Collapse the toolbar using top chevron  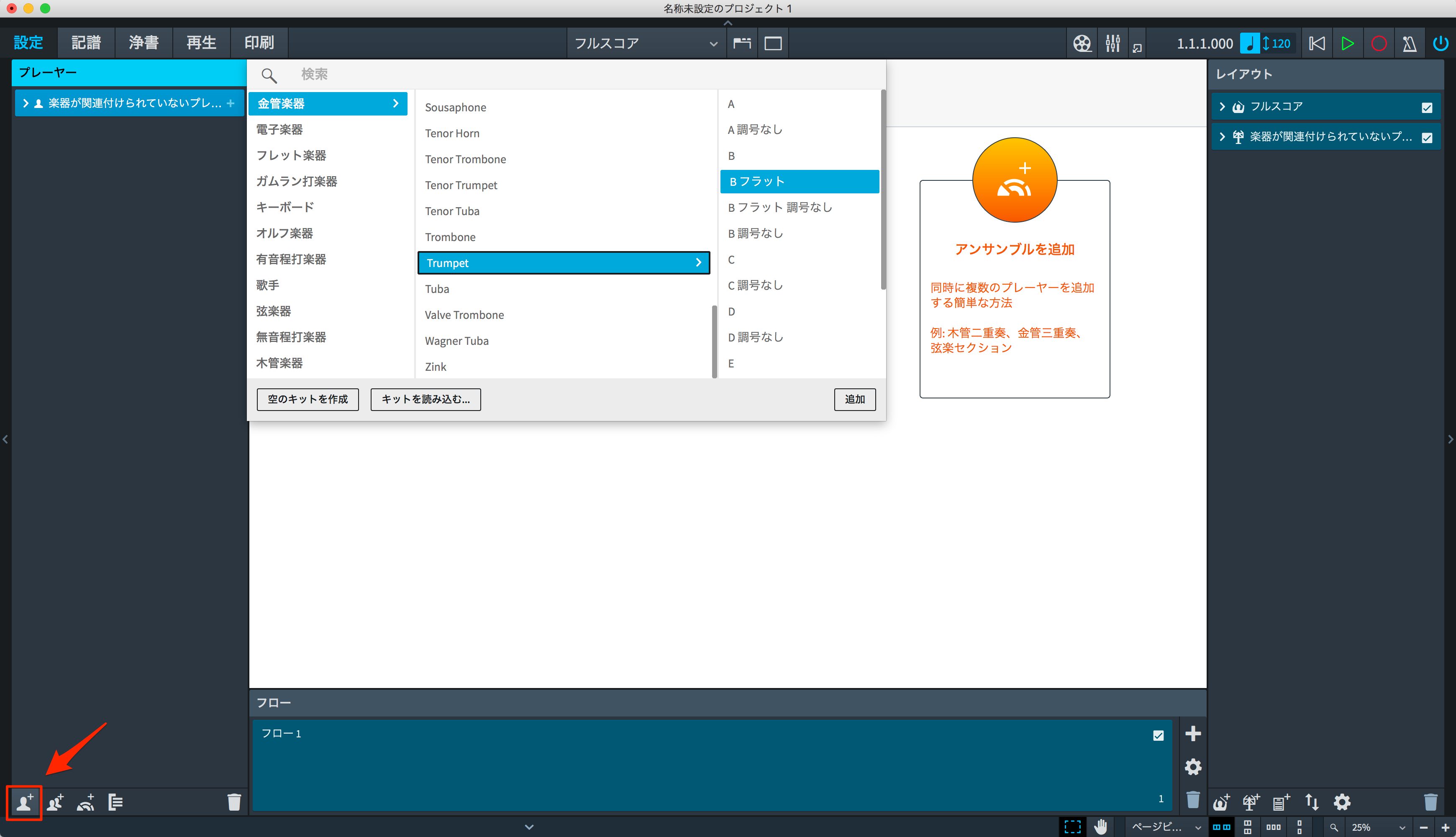(x=728, y=23)
